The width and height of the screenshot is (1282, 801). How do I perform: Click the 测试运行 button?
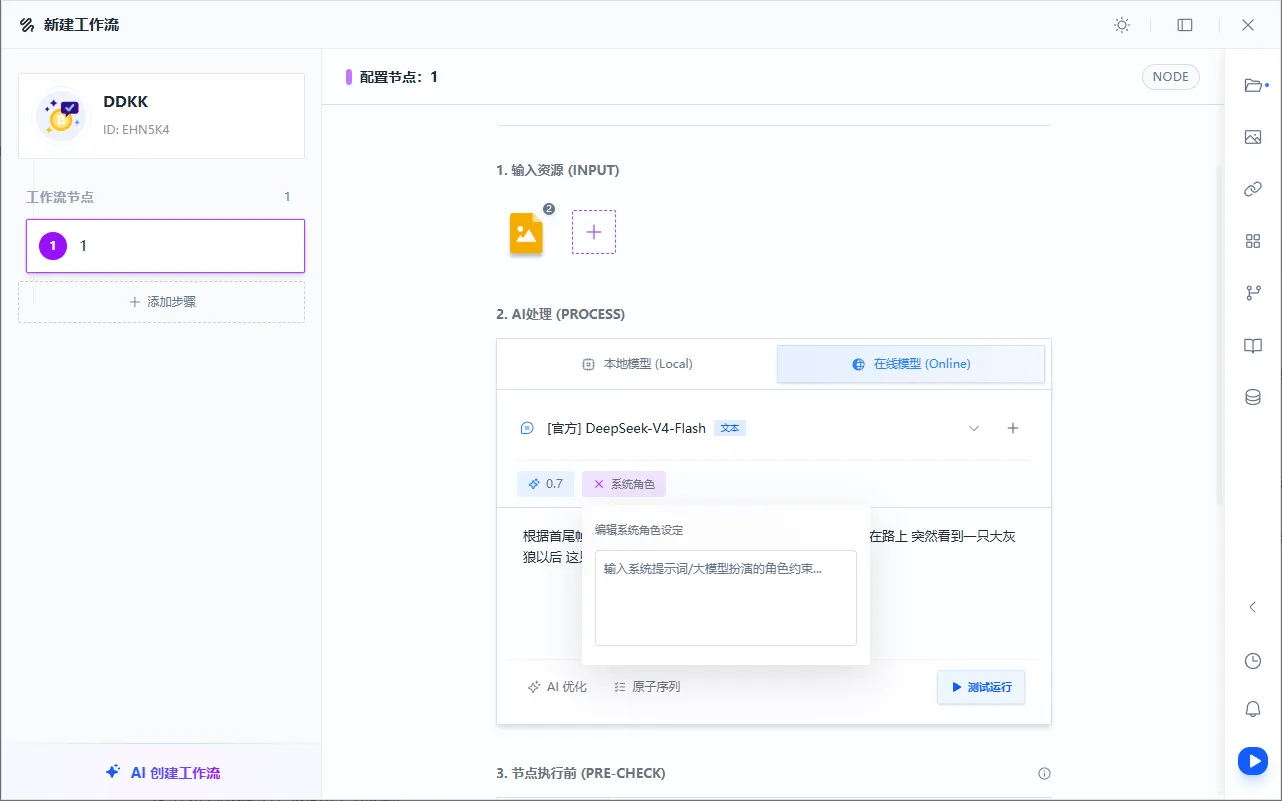[x=981, y=687]
